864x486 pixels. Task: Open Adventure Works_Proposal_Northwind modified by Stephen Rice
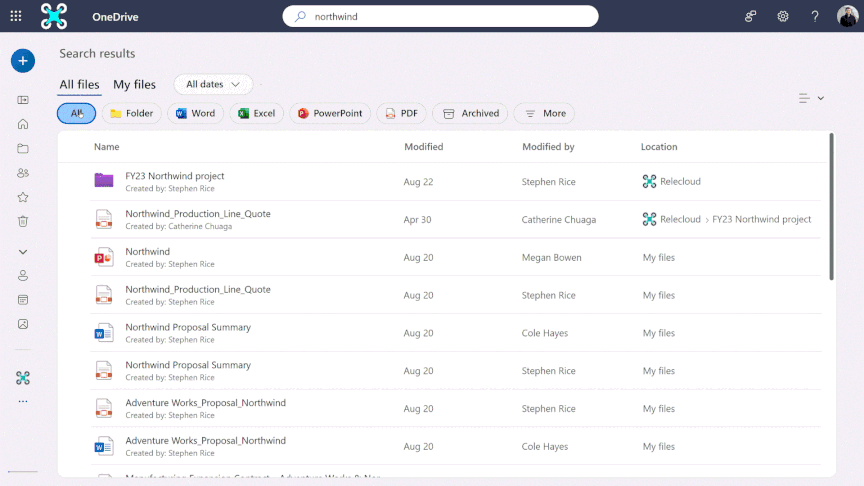[206, 403]
